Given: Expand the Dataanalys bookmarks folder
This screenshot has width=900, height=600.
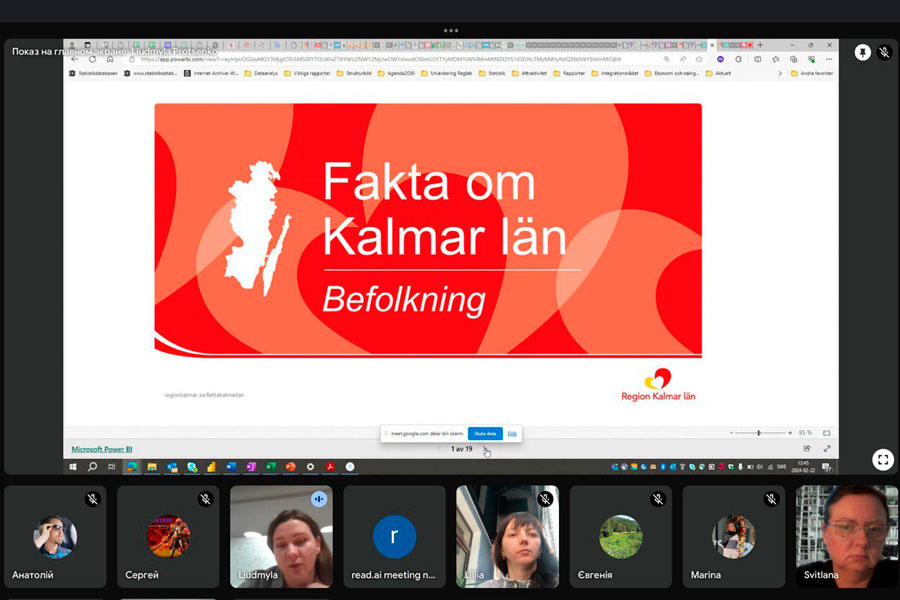Looking at the screenshot, I should tap(261, 73).
